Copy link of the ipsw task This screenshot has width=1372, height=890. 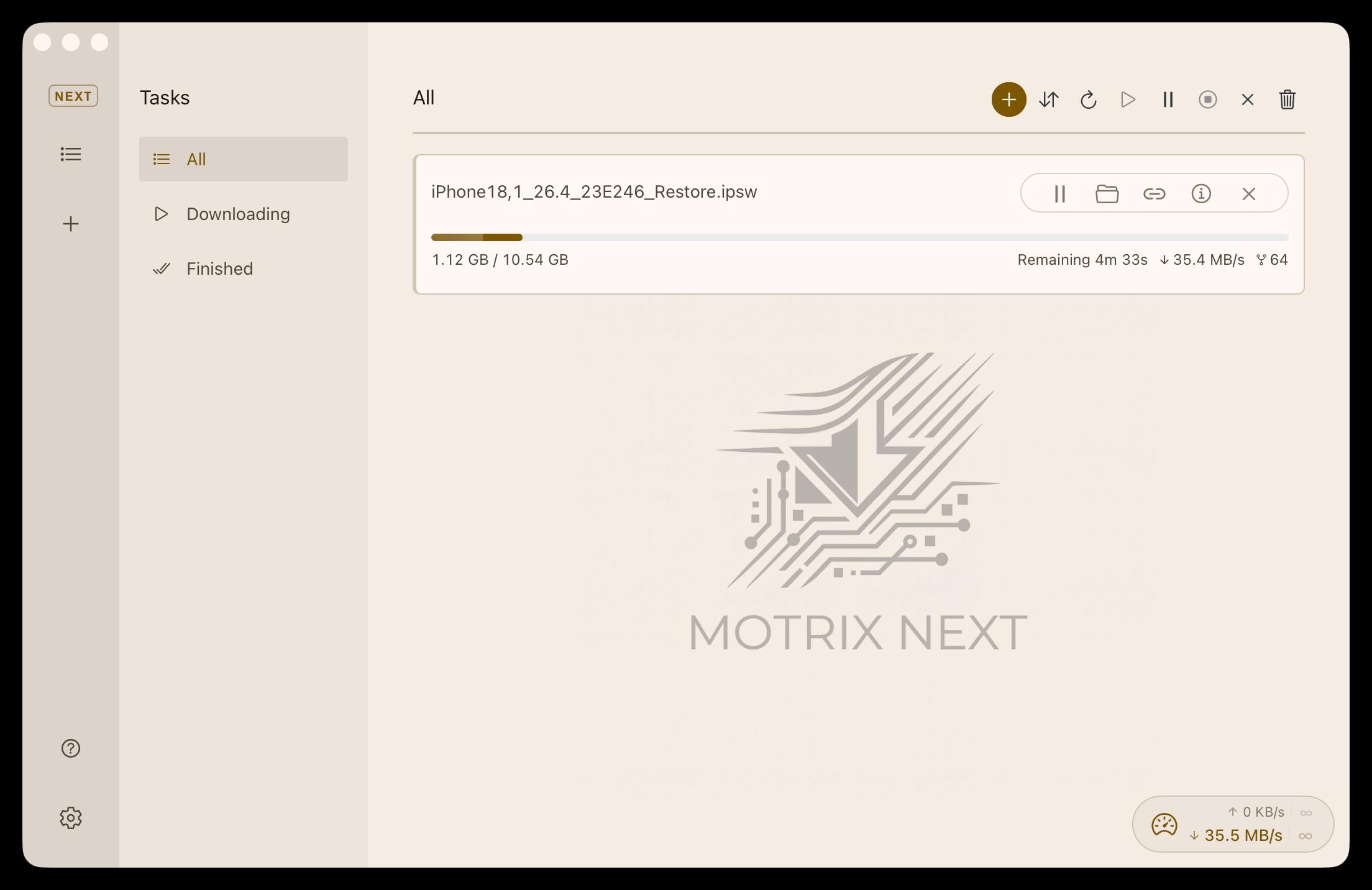click(1154, 194)
